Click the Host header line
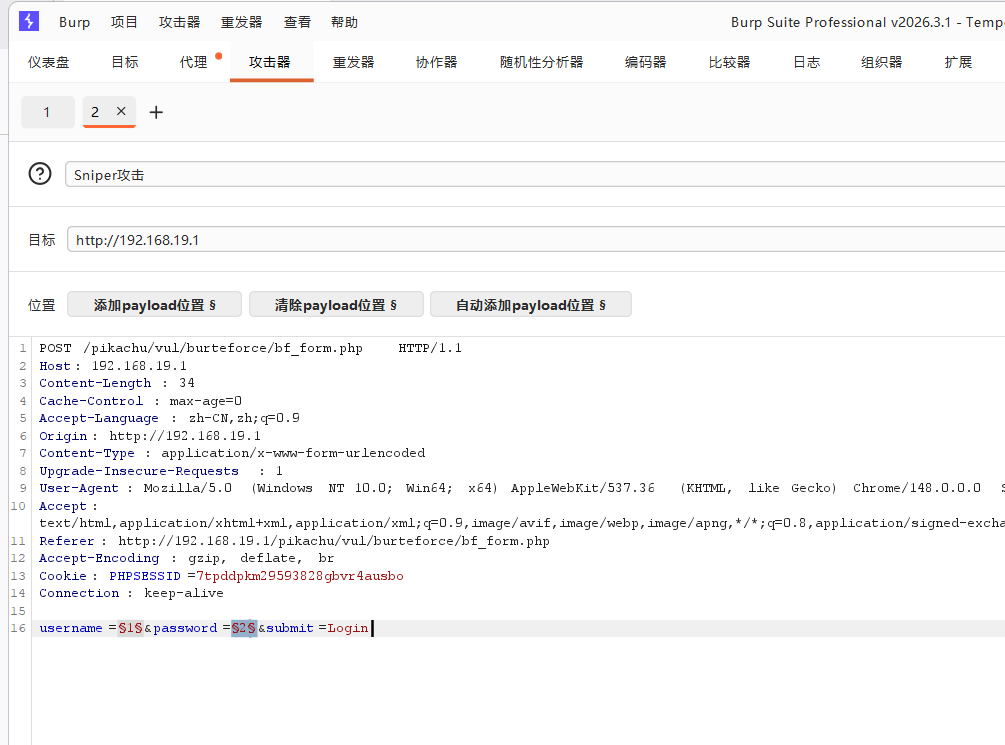 click(113, 365)
